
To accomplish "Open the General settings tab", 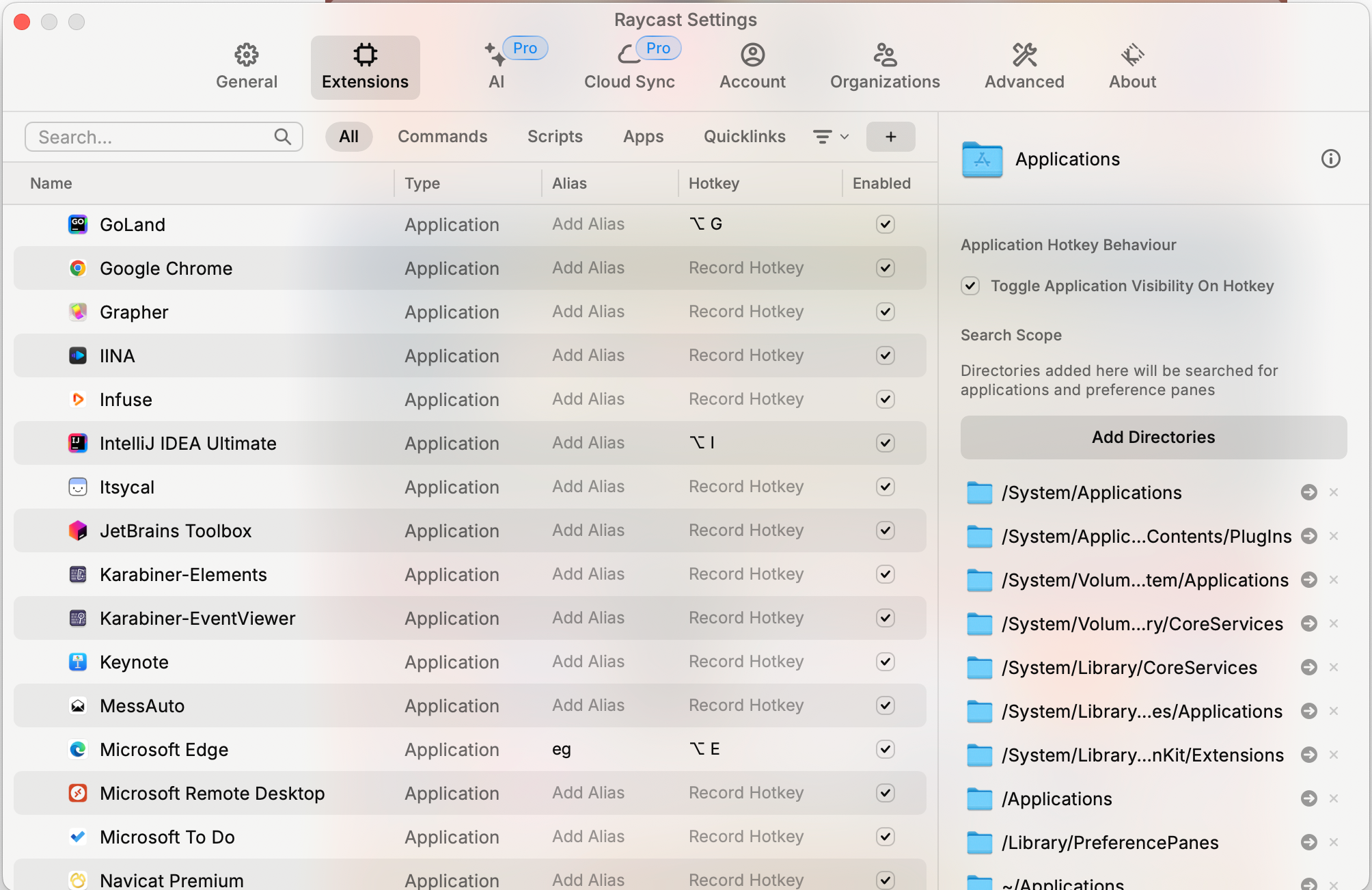I will pos(247,67).
